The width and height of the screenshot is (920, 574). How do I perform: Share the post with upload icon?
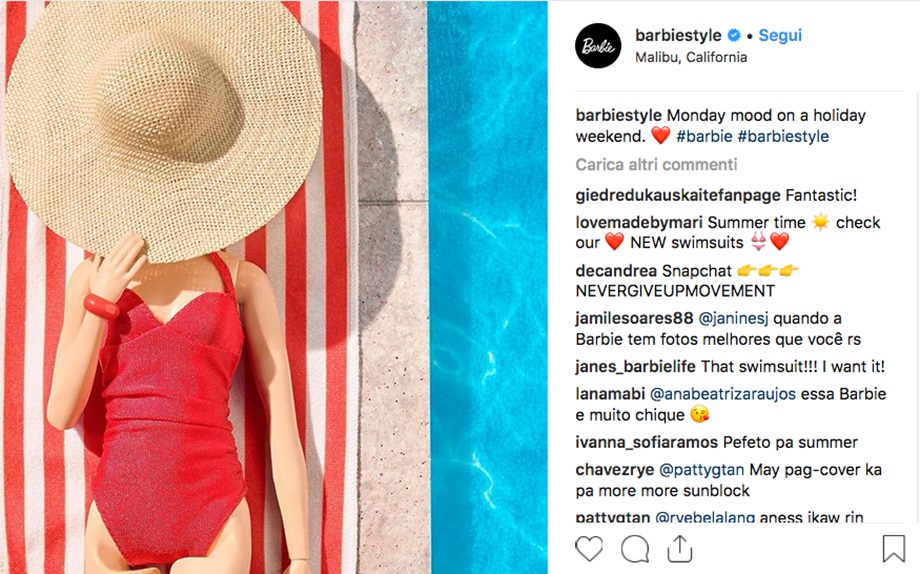[679, 549]
